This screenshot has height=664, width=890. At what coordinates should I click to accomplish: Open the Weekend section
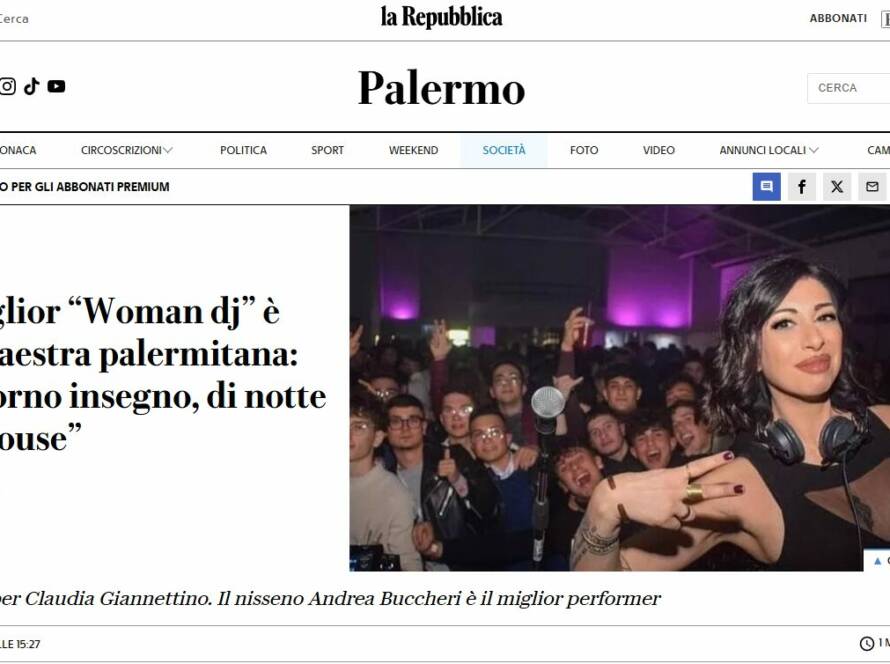tap(413, 150)
